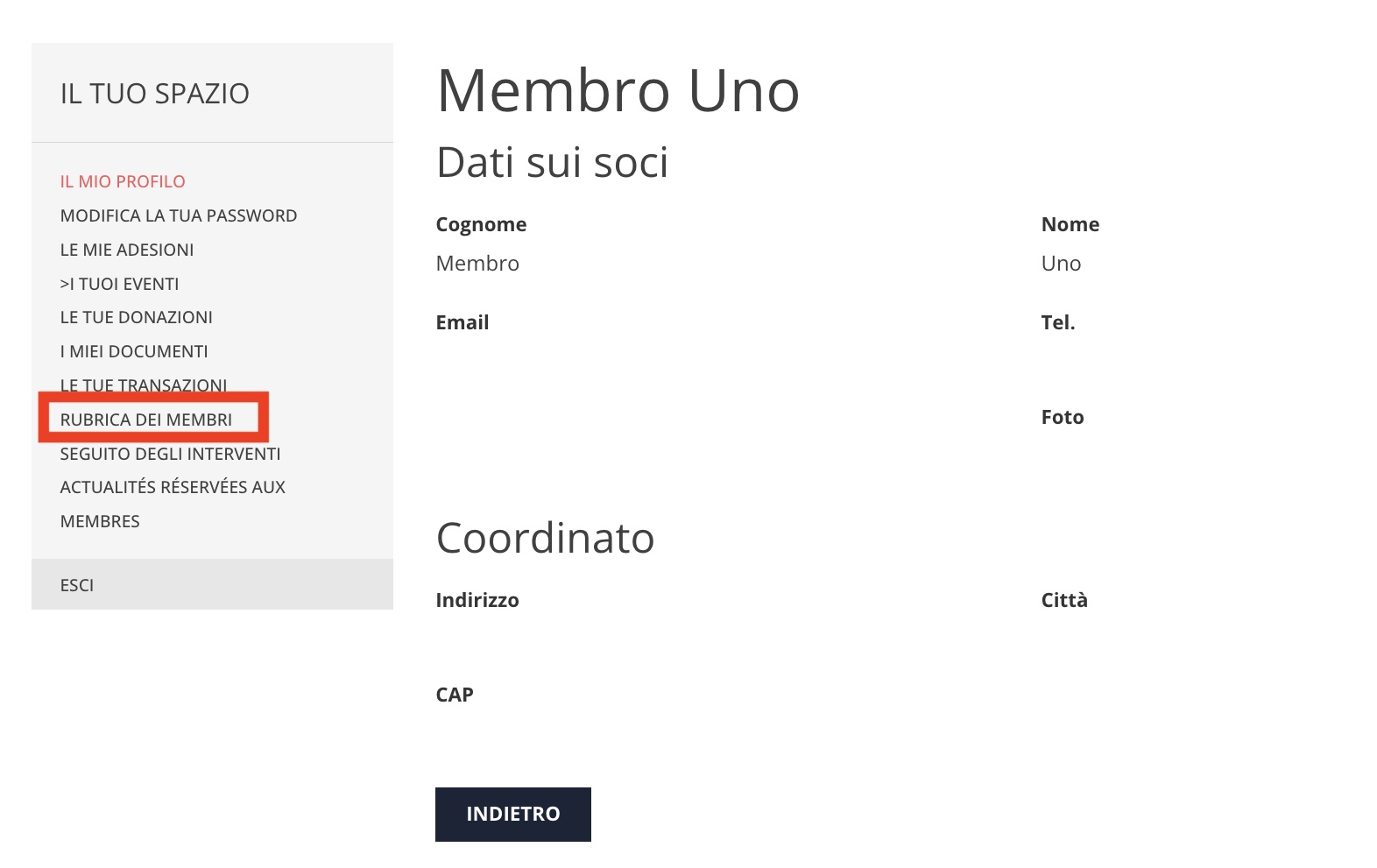The width and height of the screenshot is (1377, 868).
Task: Open >I TUOI EVENTI page
Action: tap(119, 284)
